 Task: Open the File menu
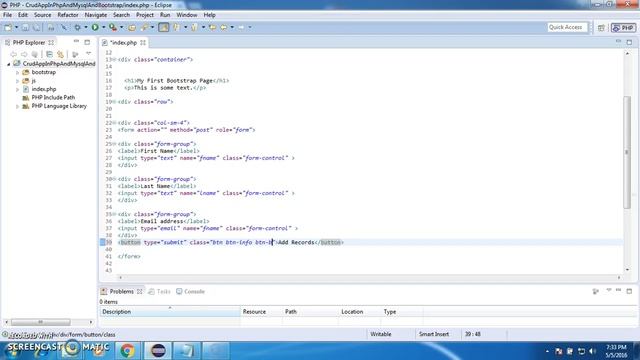(x=7, y=15)
